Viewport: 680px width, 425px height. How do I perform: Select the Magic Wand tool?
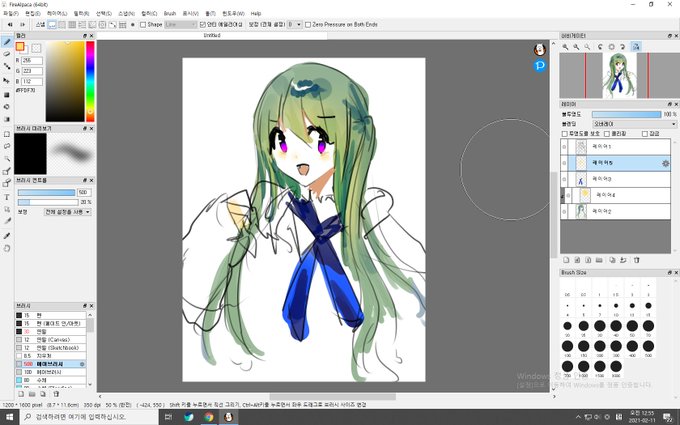click(7, 158)
